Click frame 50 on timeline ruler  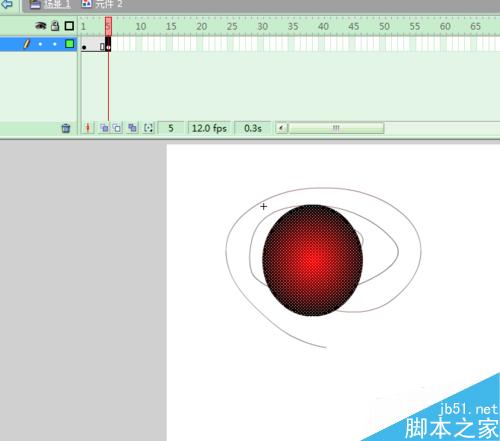(x=384, y=26)
